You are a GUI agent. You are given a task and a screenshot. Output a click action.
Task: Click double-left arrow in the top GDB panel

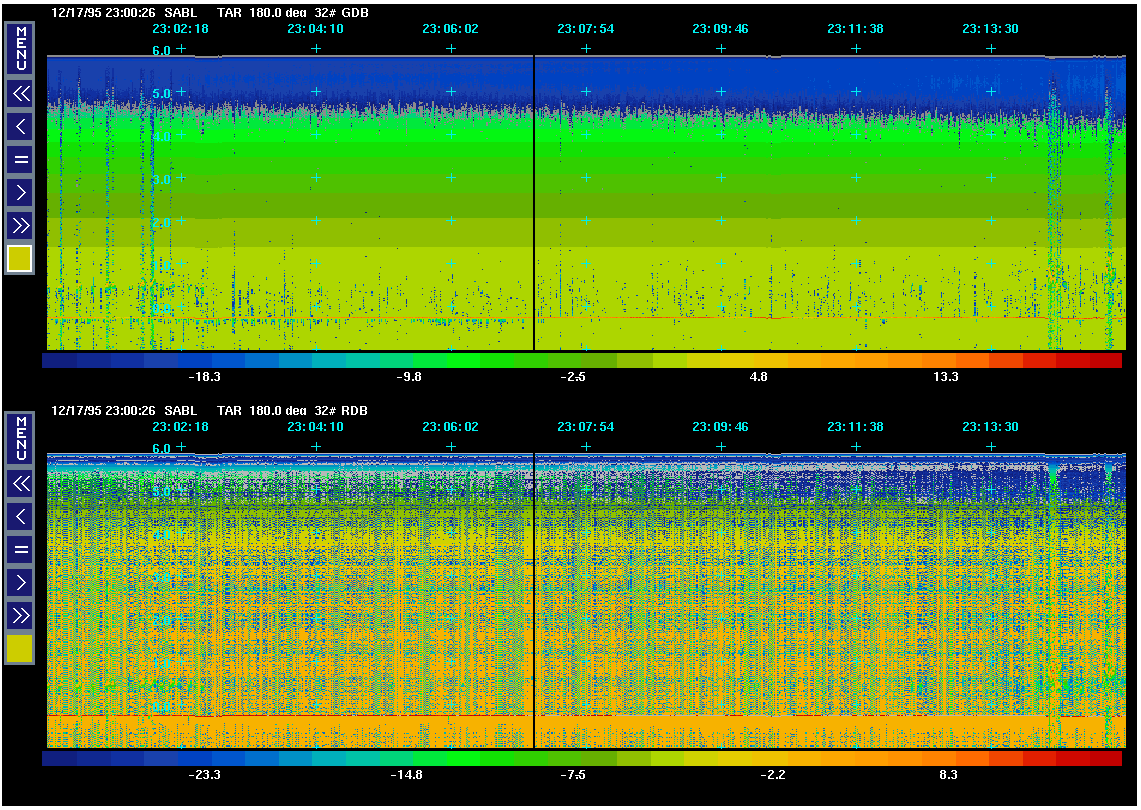coord(20,94)
